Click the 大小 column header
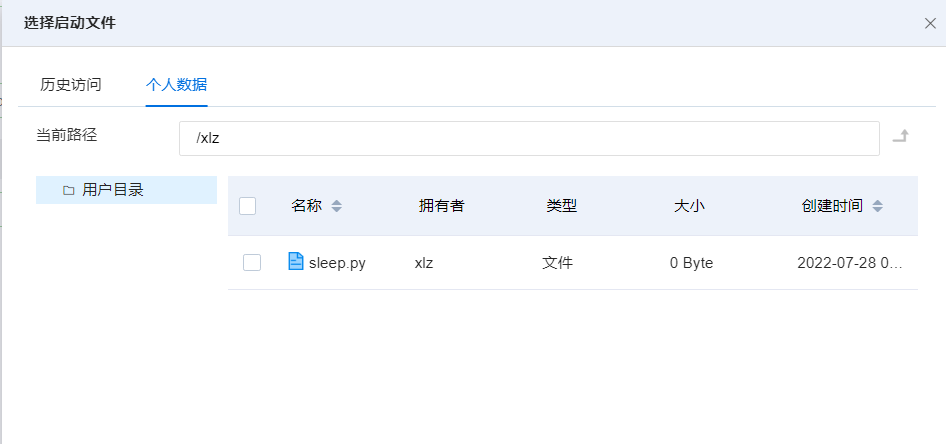The height and width of the screenshot is (444, 946). click(689, 206)
